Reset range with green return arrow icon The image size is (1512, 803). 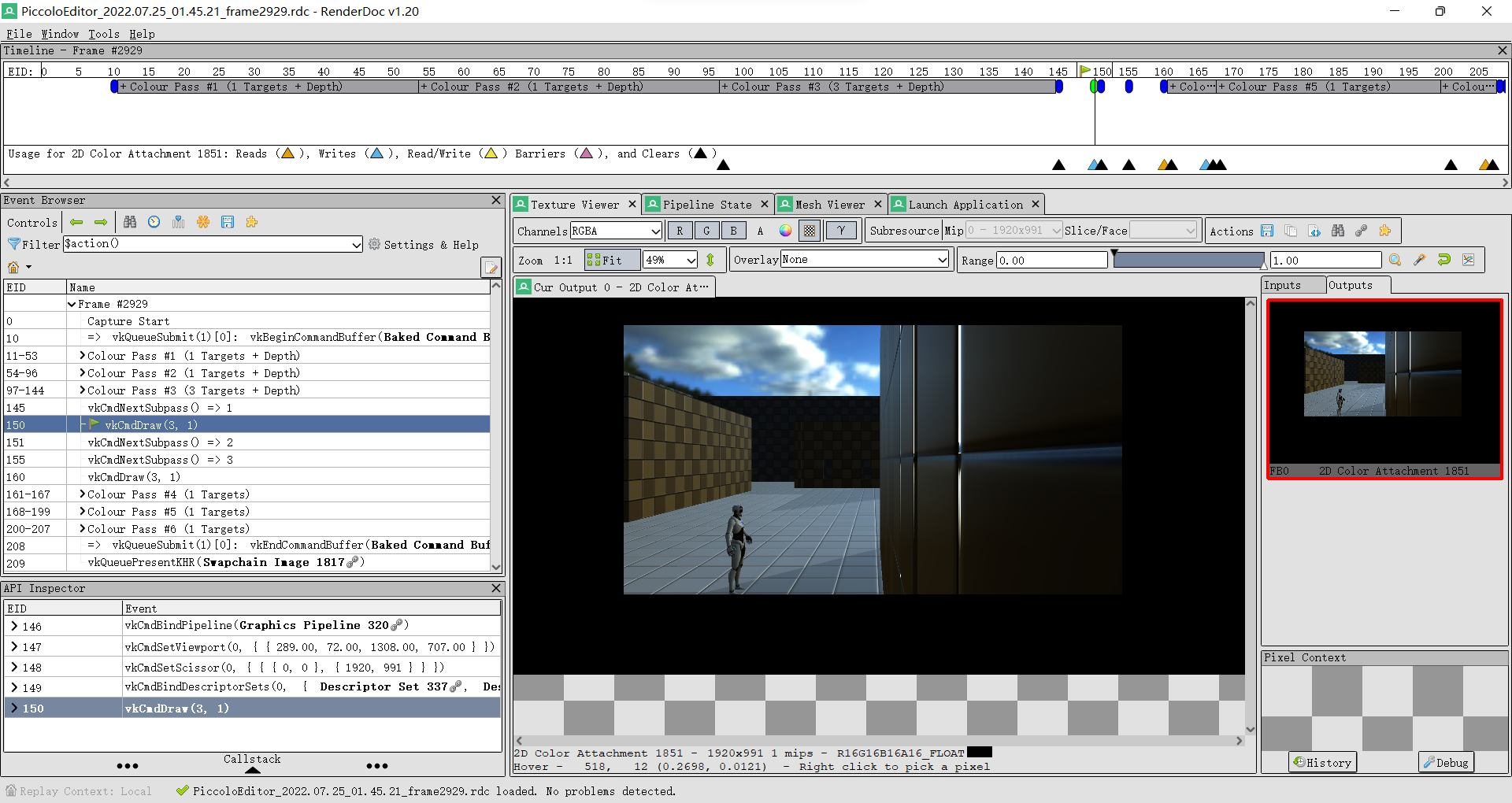tap(1444, 260)
